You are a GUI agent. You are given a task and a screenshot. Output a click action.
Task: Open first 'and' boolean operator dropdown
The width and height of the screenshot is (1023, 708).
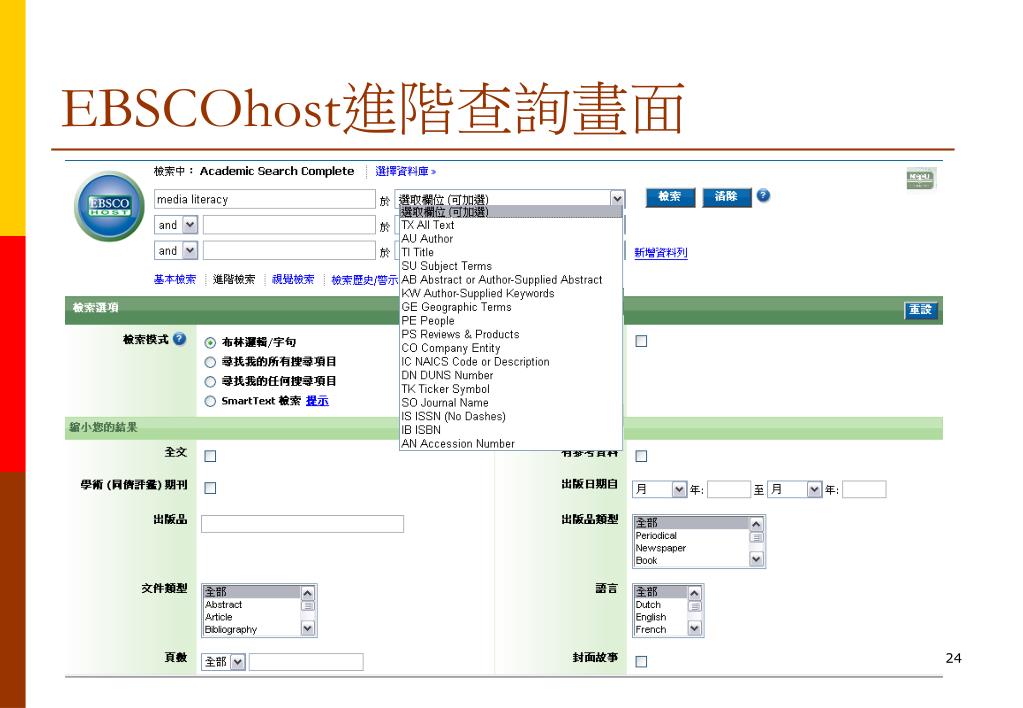[189, 224]
